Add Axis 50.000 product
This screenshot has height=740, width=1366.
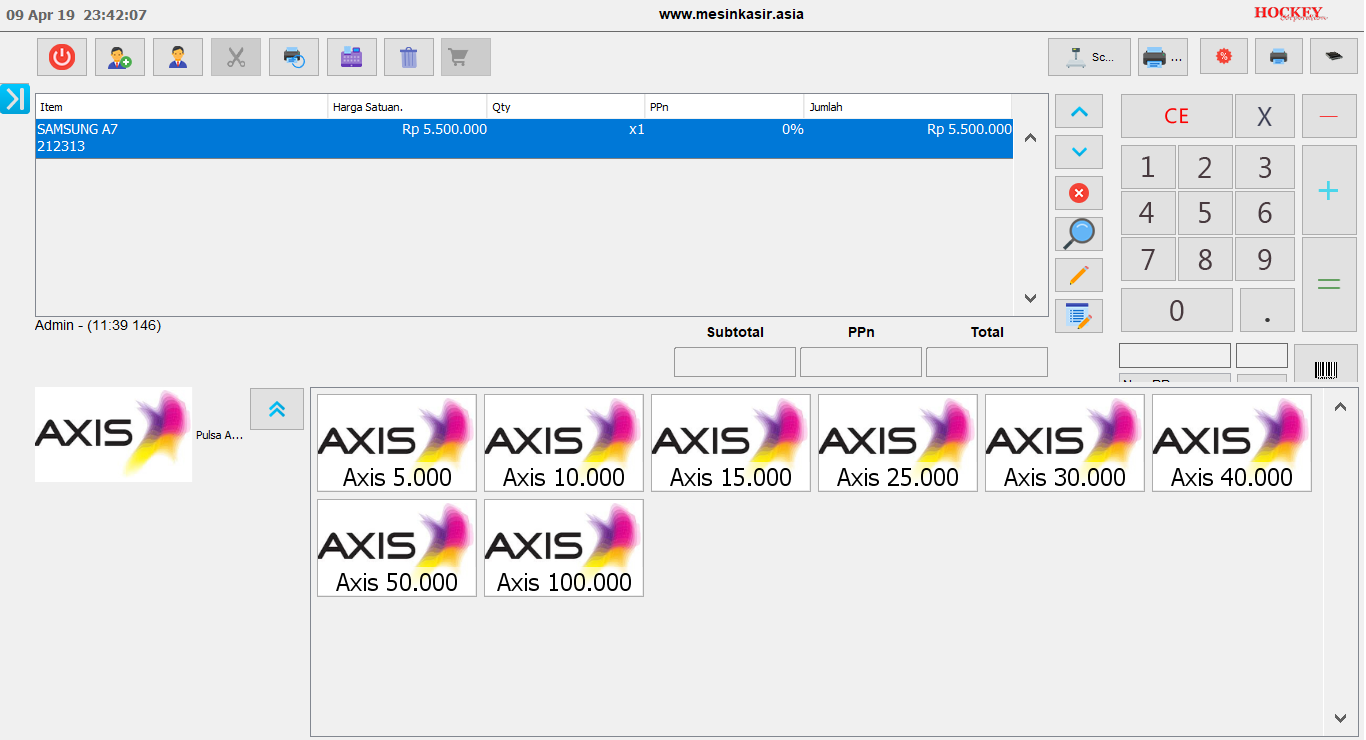coord(397,548)
